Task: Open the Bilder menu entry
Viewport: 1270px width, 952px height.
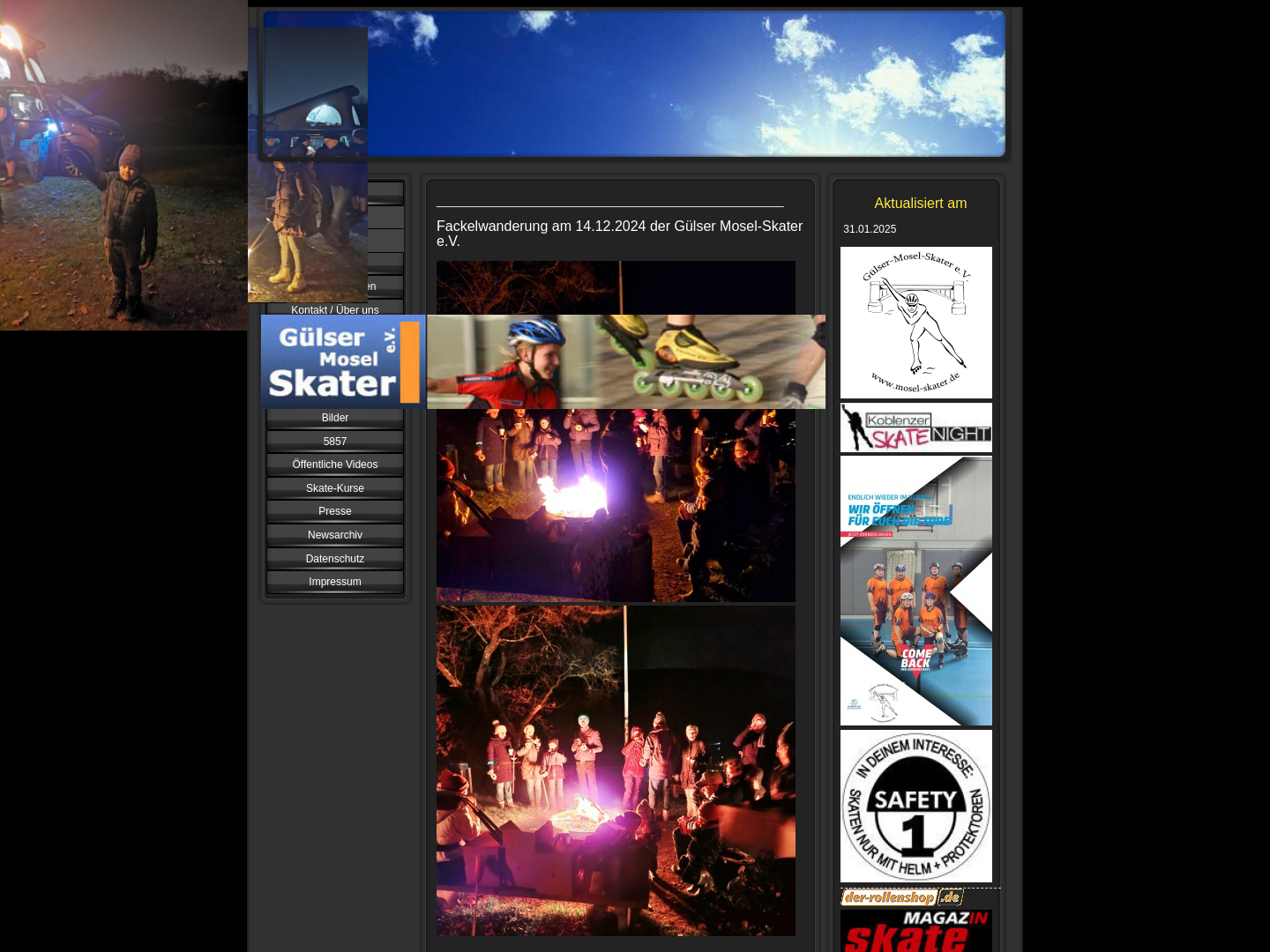Action: click(335, 418)
